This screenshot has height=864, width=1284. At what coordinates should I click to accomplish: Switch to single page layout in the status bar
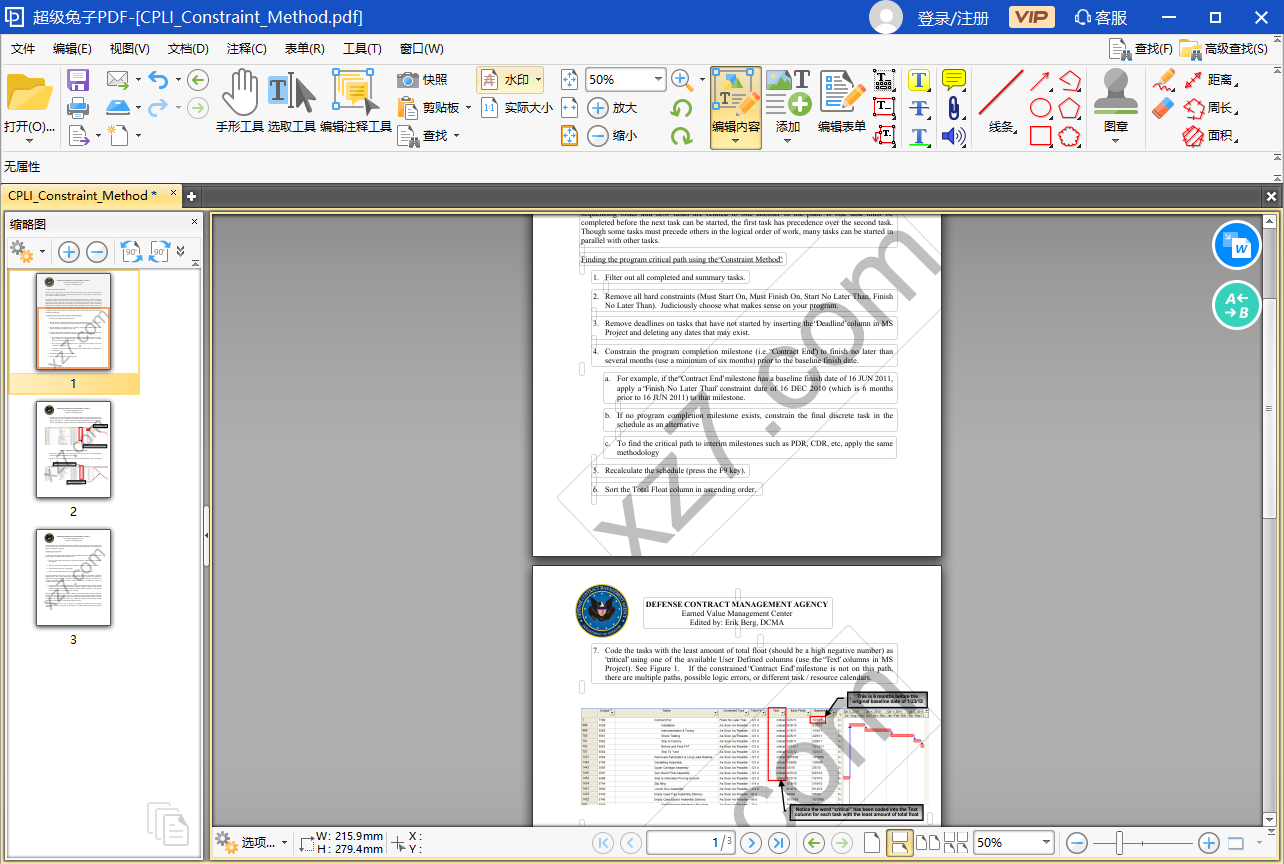click(x=872, y=843)
